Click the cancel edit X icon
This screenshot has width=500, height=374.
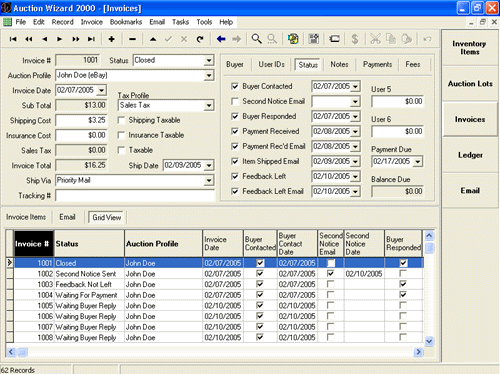click(184, 39)
